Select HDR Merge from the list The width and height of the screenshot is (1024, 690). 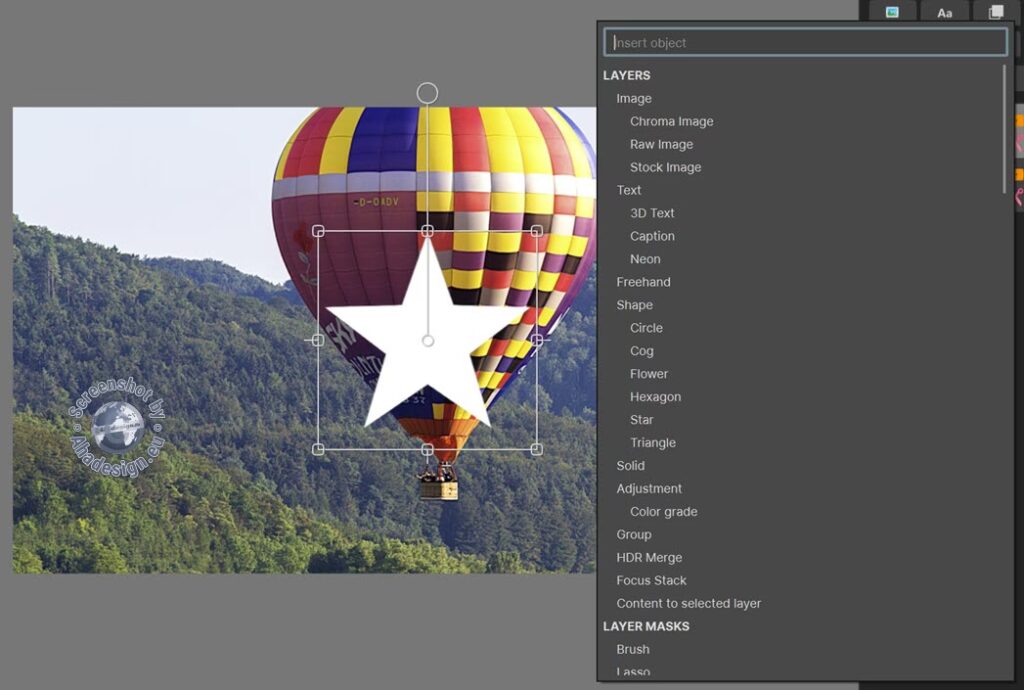pyautogui.click(x=649, y=558)
